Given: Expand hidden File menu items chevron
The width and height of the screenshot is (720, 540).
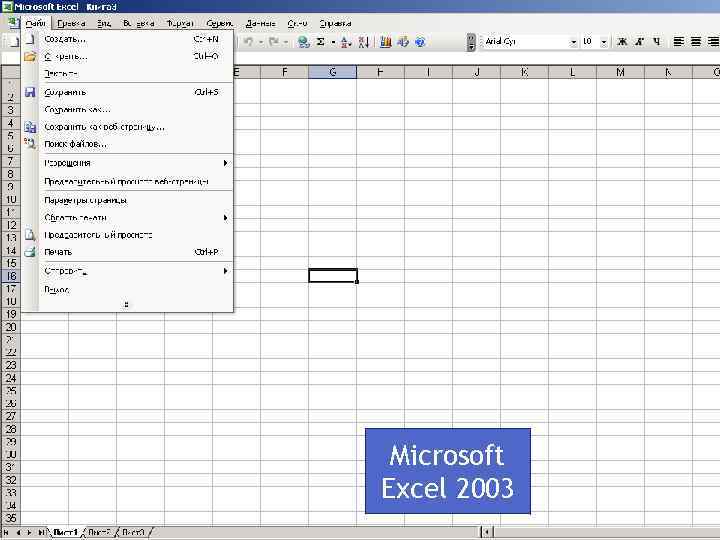Looking at the screenshot, I should coord(126,304).
